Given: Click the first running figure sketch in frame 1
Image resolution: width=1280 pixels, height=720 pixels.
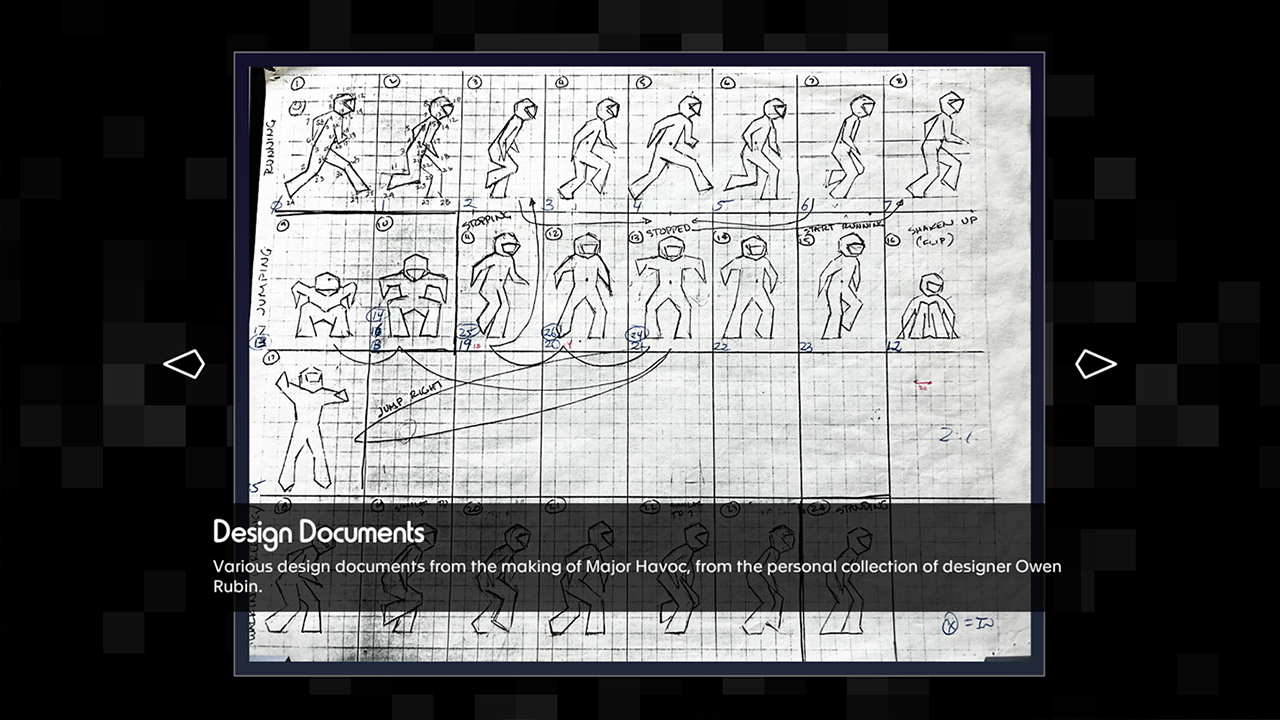Looking at the screenshot, I should click(325, 148).
